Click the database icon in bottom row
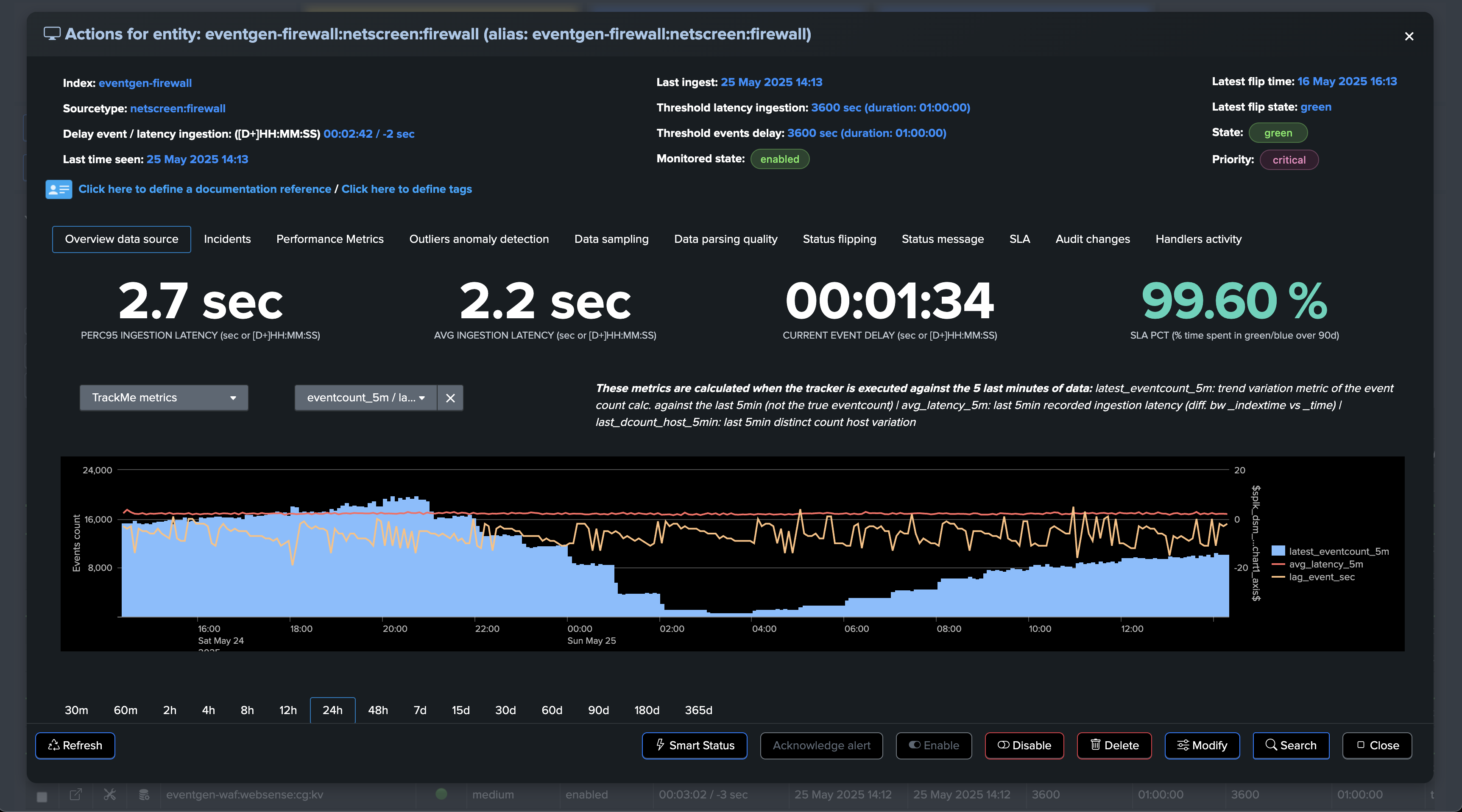Viewport: 1462px width, 812px height. (x=144, y=794)
